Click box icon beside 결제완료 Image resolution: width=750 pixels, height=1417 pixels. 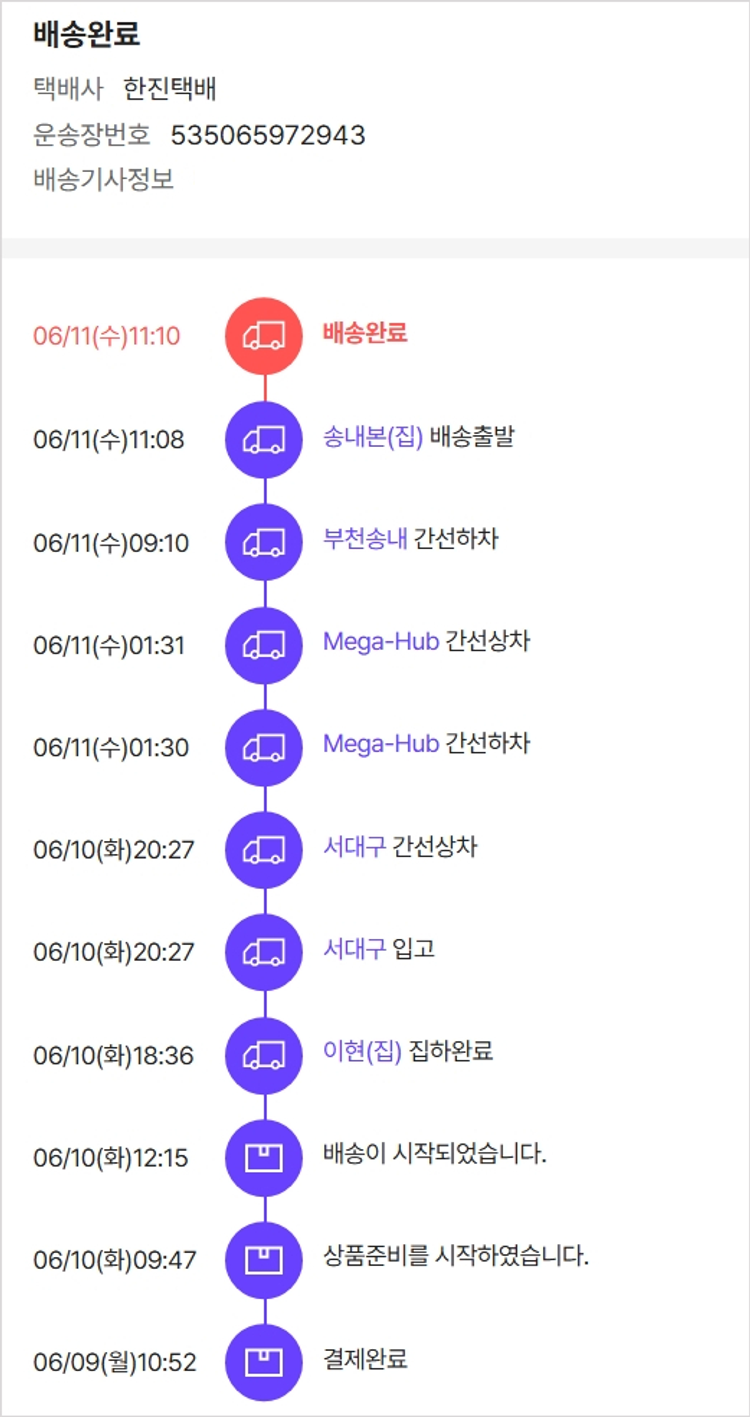tap(264, 1362)
